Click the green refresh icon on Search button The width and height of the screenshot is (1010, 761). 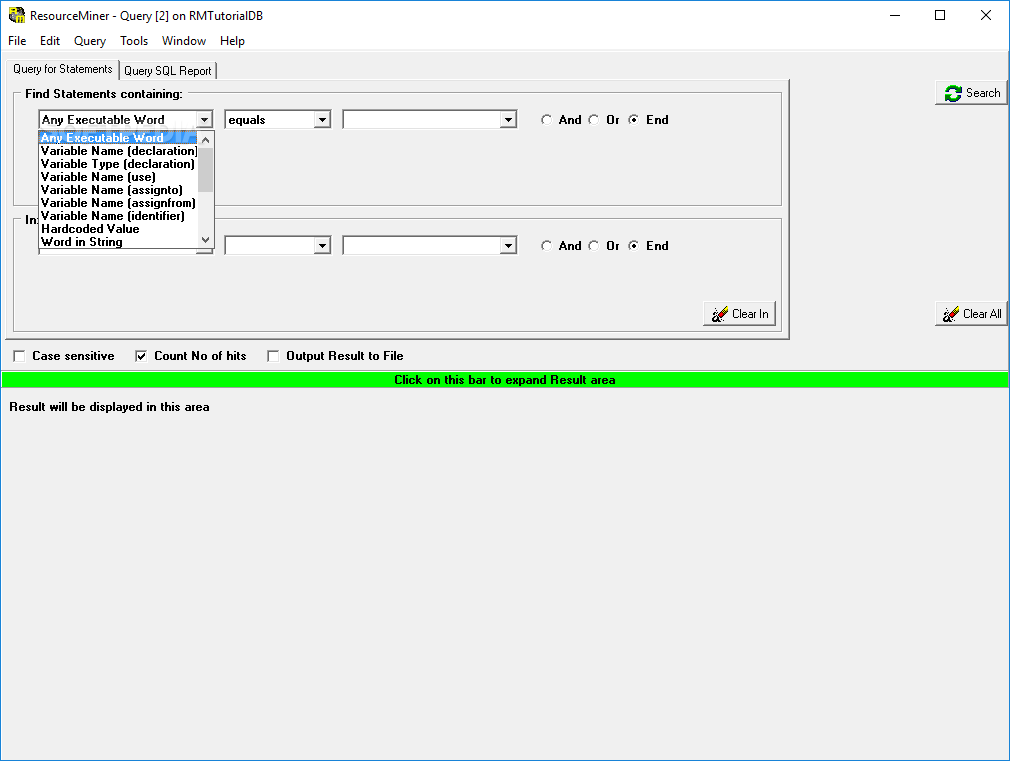(x=953, y=93)
